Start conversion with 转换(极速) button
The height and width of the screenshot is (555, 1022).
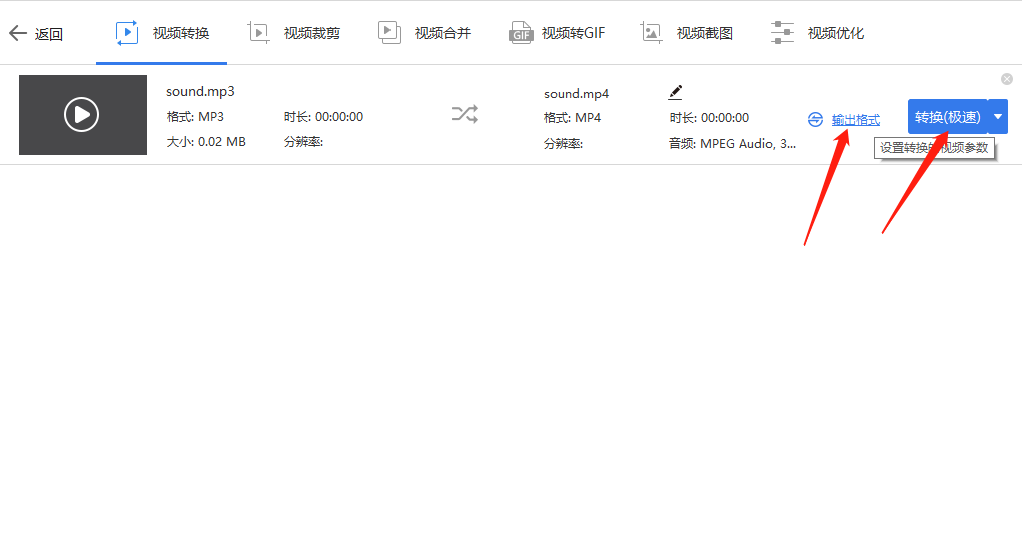tap(948, 117)
